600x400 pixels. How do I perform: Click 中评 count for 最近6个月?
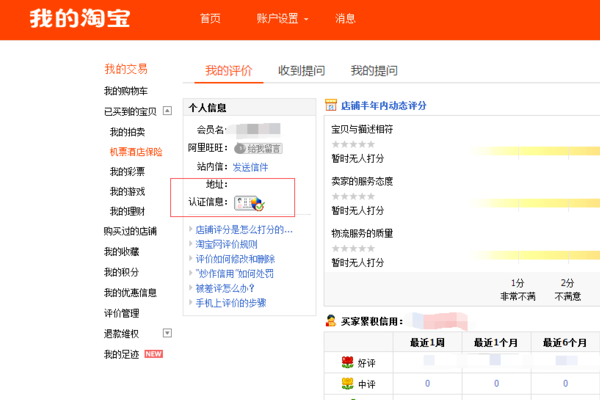click(565, 383)
